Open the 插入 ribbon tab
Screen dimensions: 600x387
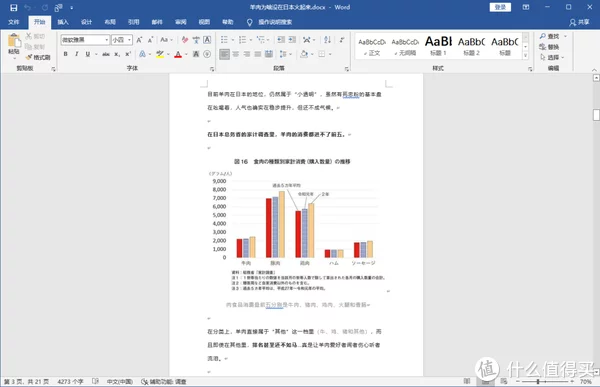[63, 22]
